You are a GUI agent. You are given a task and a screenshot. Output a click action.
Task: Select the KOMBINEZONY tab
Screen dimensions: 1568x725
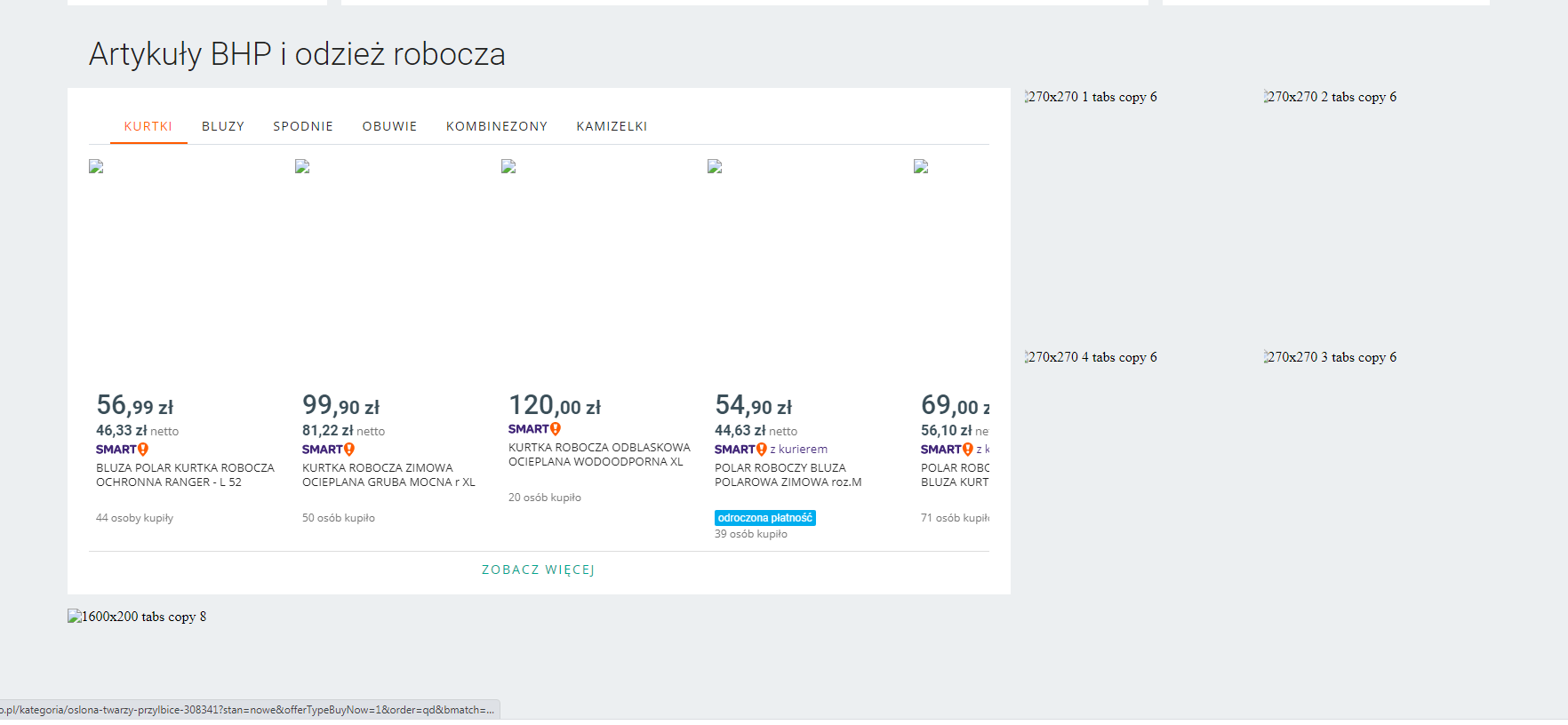tap(496, 126)
